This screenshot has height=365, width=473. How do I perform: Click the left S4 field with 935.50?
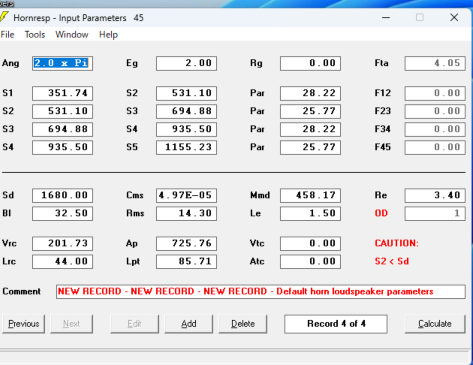(62, 147)
